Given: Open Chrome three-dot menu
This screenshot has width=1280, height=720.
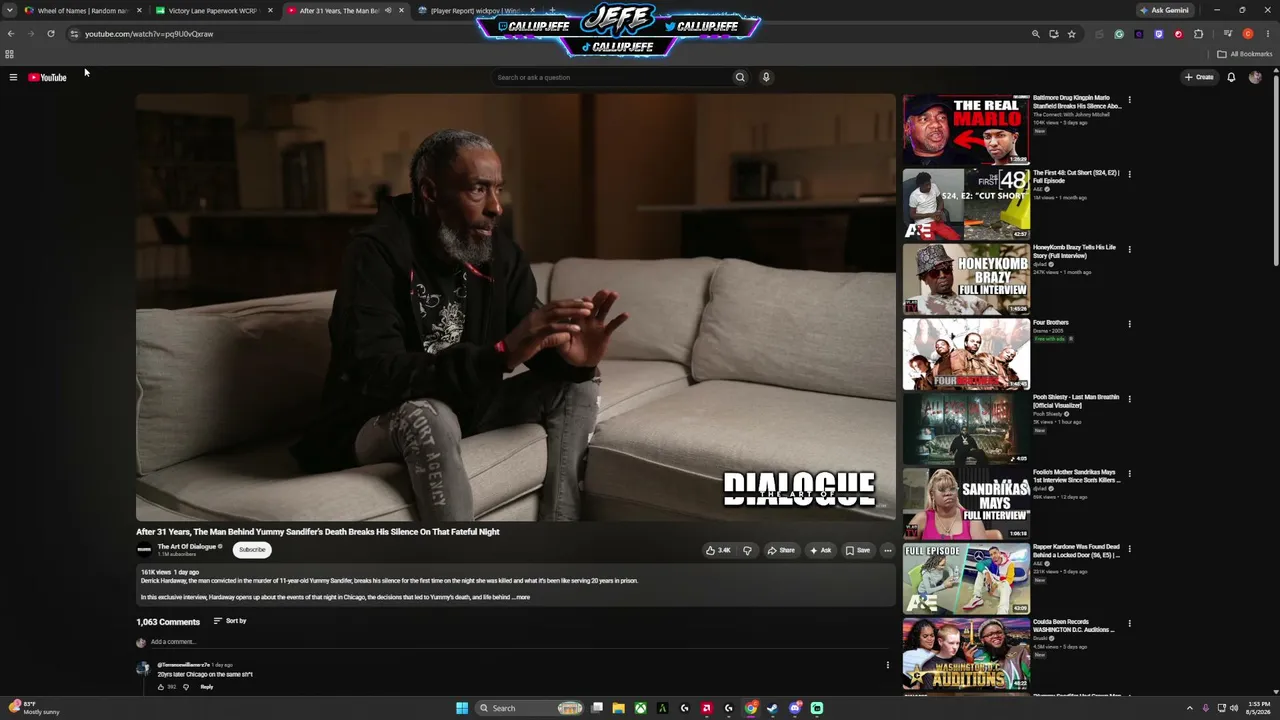Looking at the screenshot, I should click(x=1268, y=34).
